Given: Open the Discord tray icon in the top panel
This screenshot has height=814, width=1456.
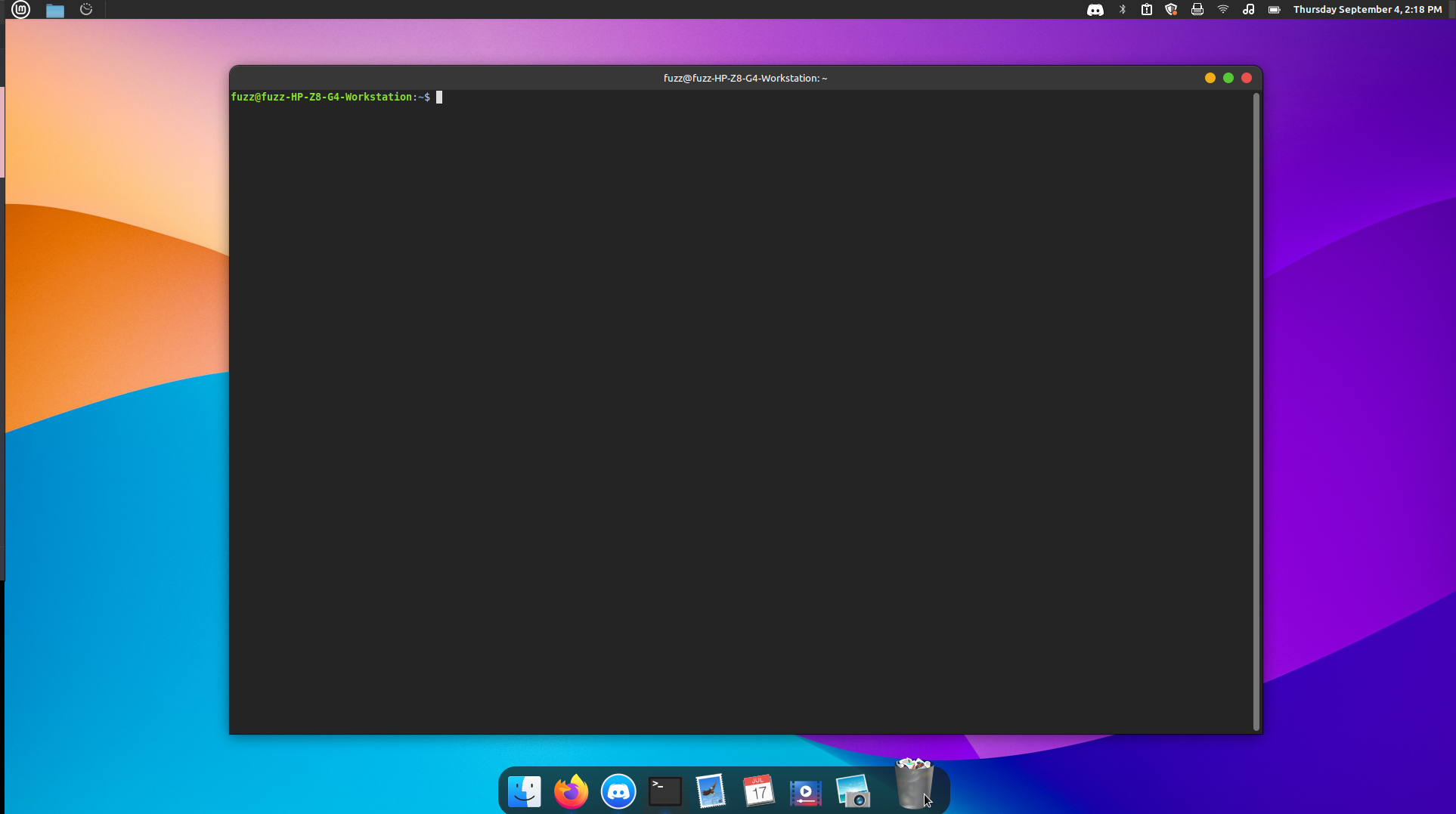Looking at the screenshot, I should tap(1095, 10).
